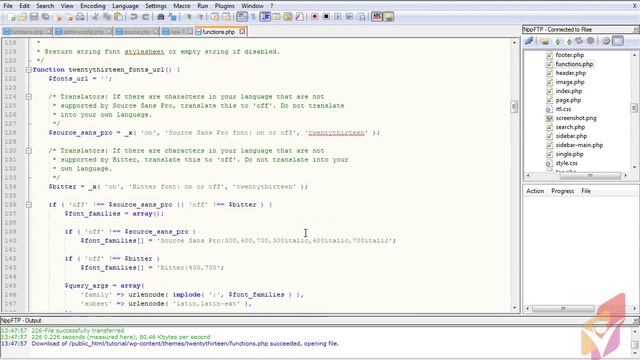Screen dimensions: 640x360
Task: Open the Language menu
Action: tap(125, 6)
